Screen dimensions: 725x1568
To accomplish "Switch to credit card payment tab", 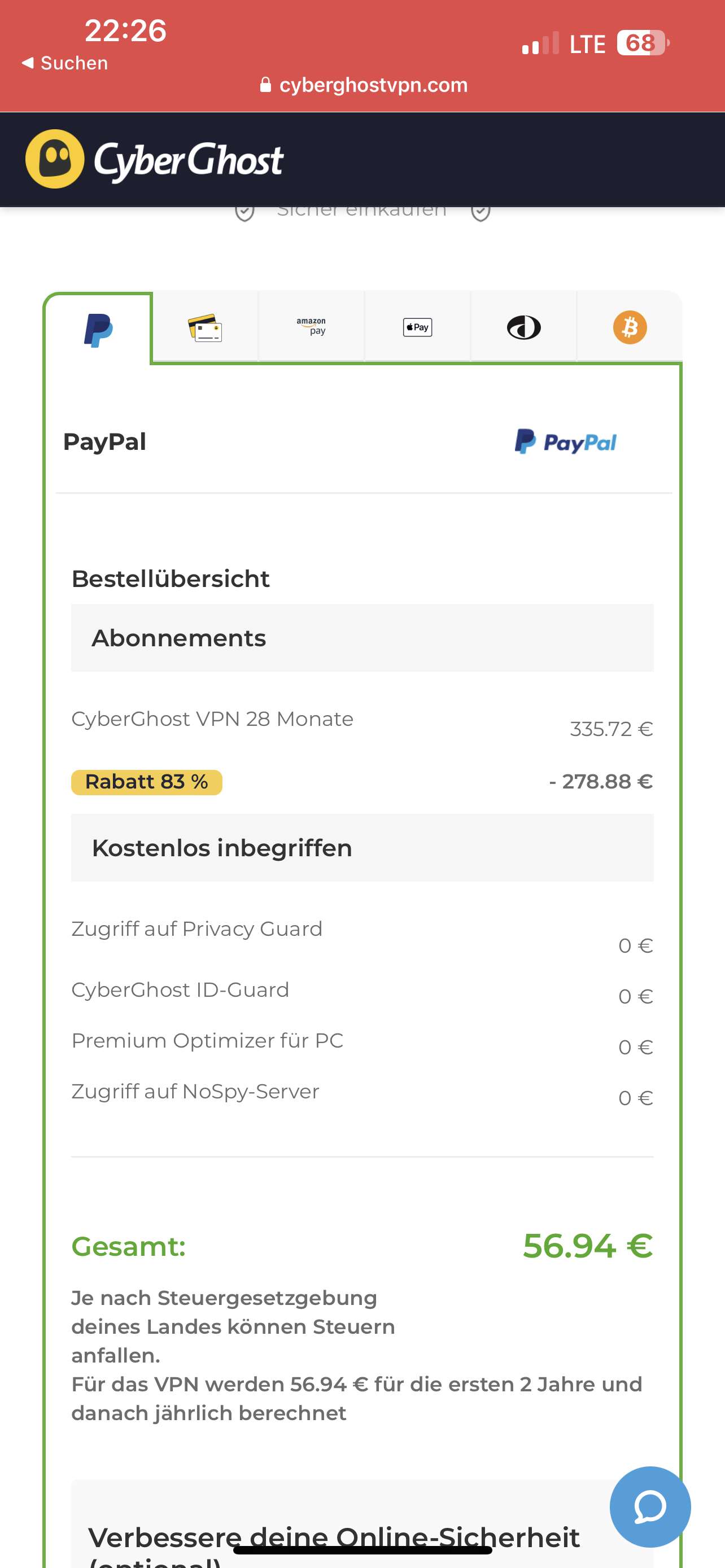I will [x=205, y=327].
